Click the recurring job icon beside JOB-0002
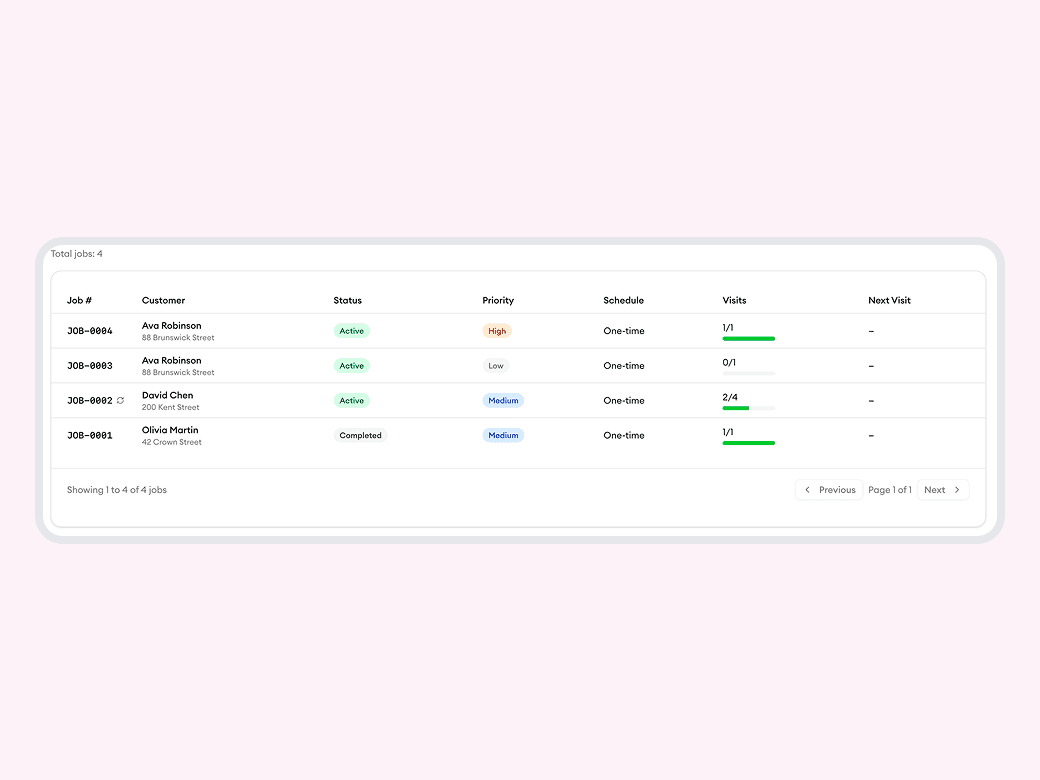1040x780 pixels. (119, 400)
